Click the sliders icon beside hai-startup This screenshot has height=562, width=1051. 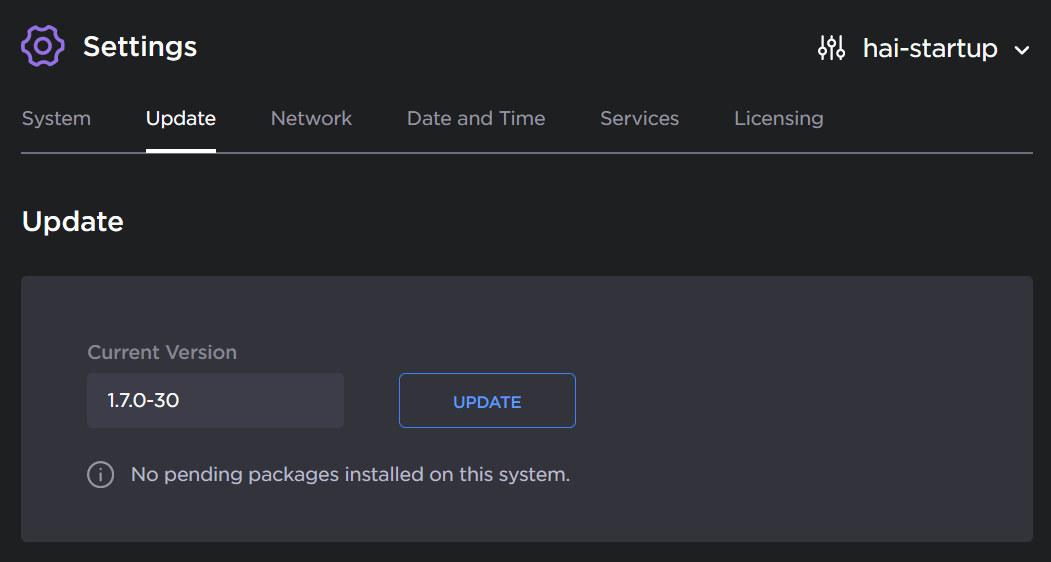831,48
